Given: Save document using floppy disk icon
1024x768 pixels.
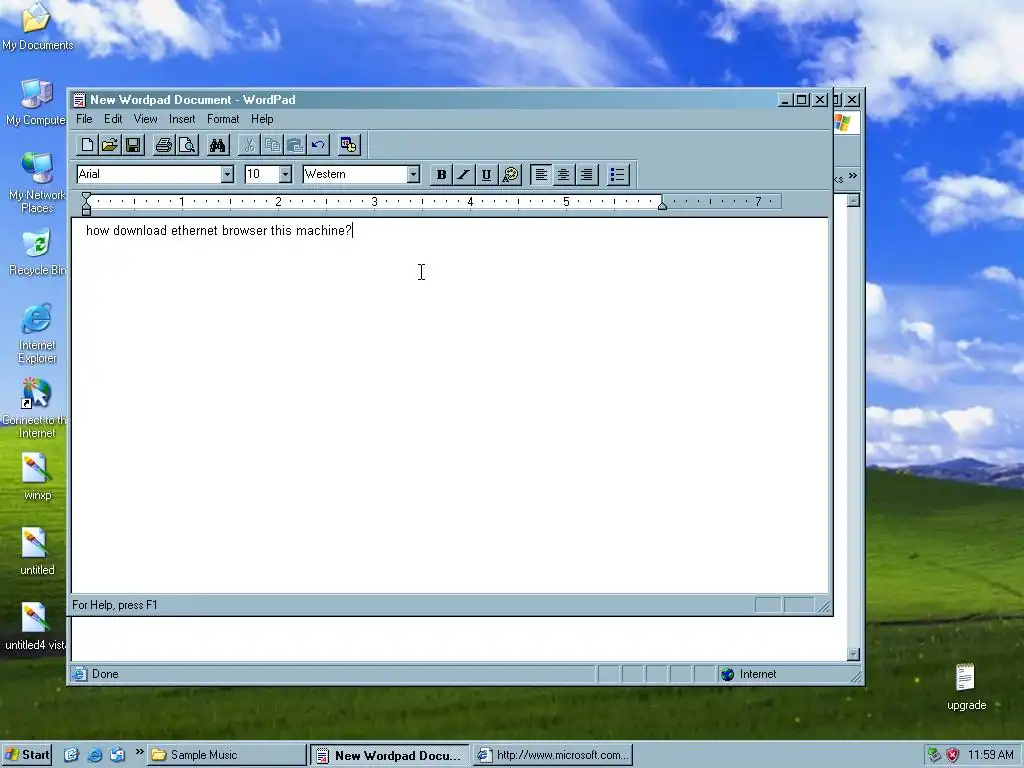Looking at the screenshot, I should (133, 145).
